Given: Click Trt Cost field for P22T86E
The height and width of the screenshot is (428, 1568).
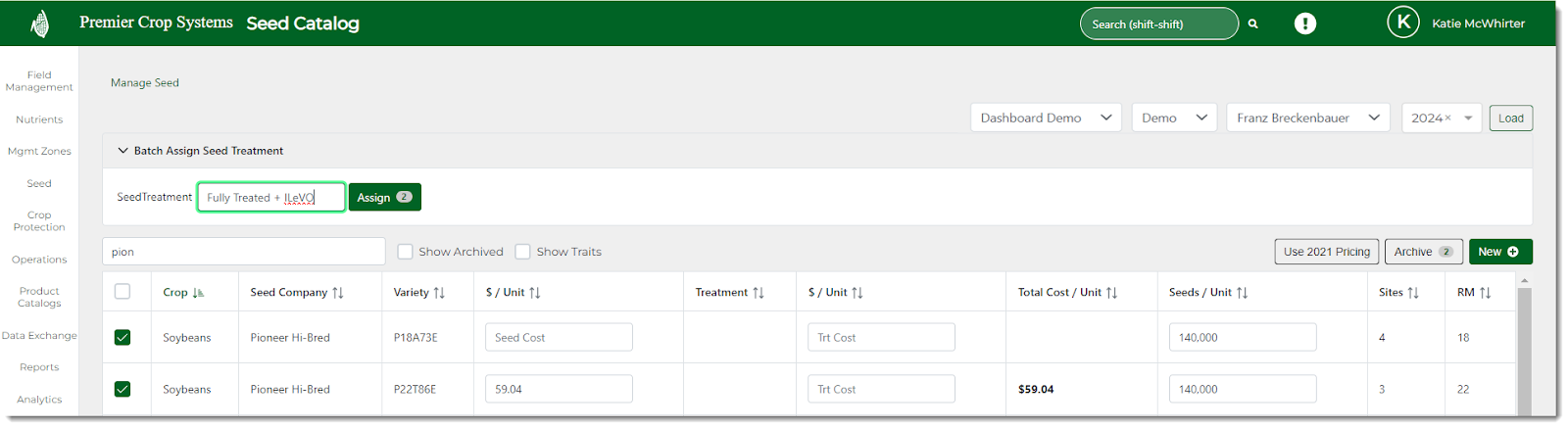Looking at the screenshot, I should (882, 389).
